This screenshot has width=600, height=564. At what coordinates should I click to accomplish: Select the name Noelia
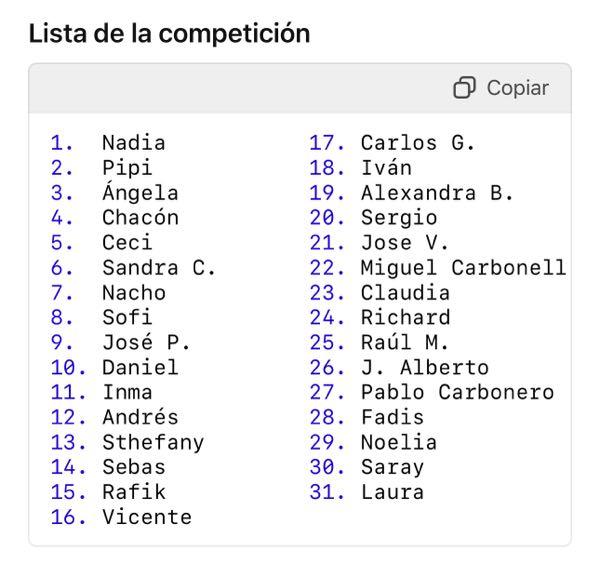[x=399, y=443]
